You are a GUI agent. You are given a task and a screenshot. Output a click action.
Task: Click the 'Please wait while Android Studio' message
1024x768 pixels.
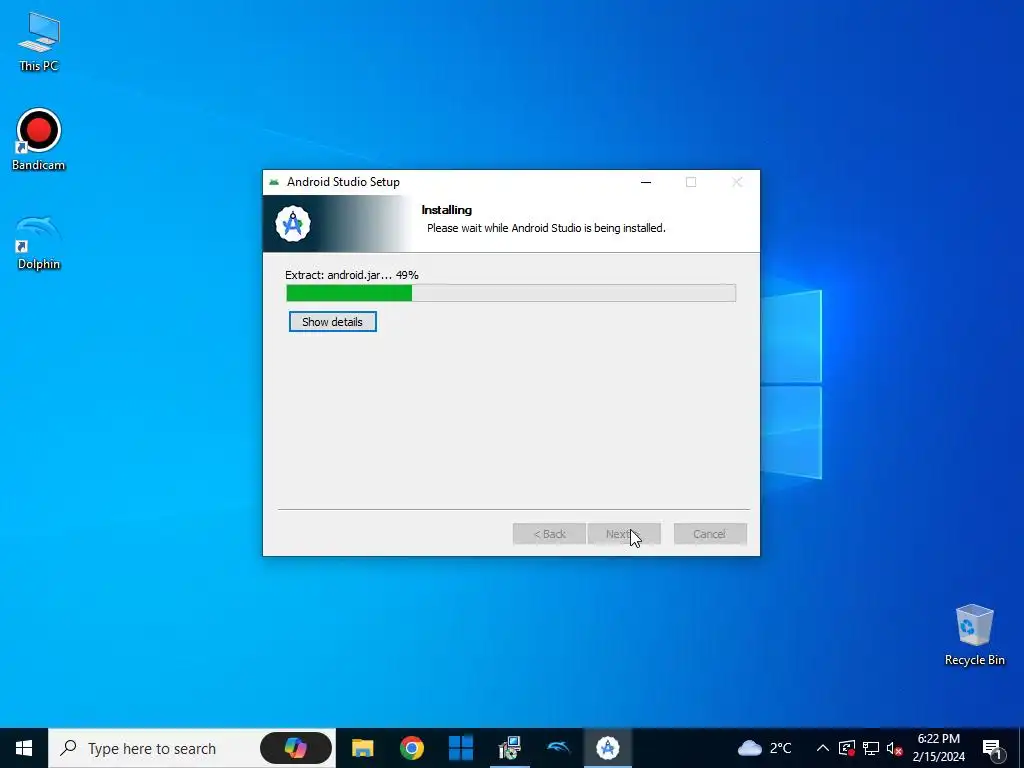pyautogui.click(x=546, y=228)
